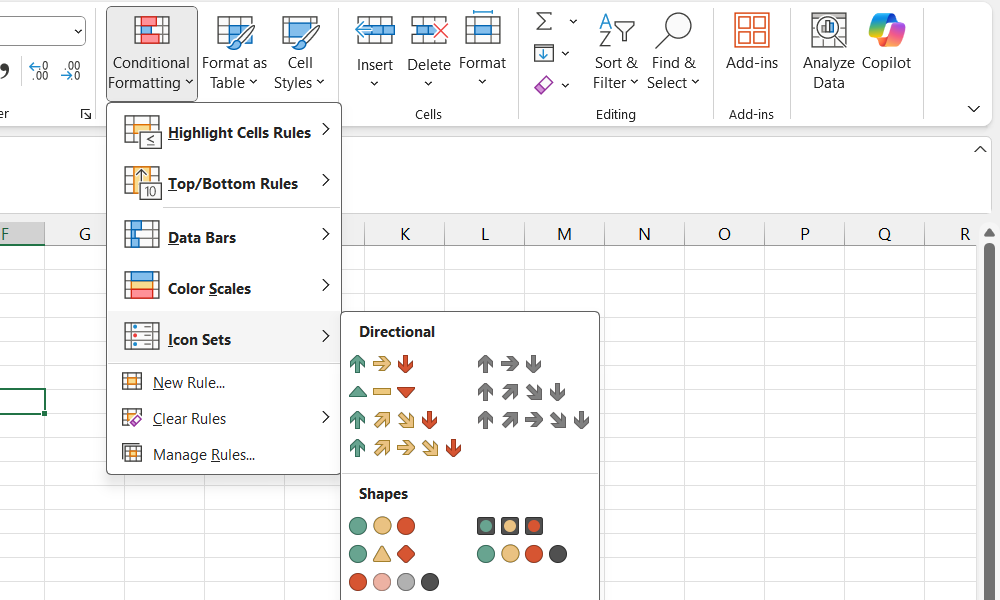Select column header N
Screen dimensions: 1000x600
pos(644,233)
